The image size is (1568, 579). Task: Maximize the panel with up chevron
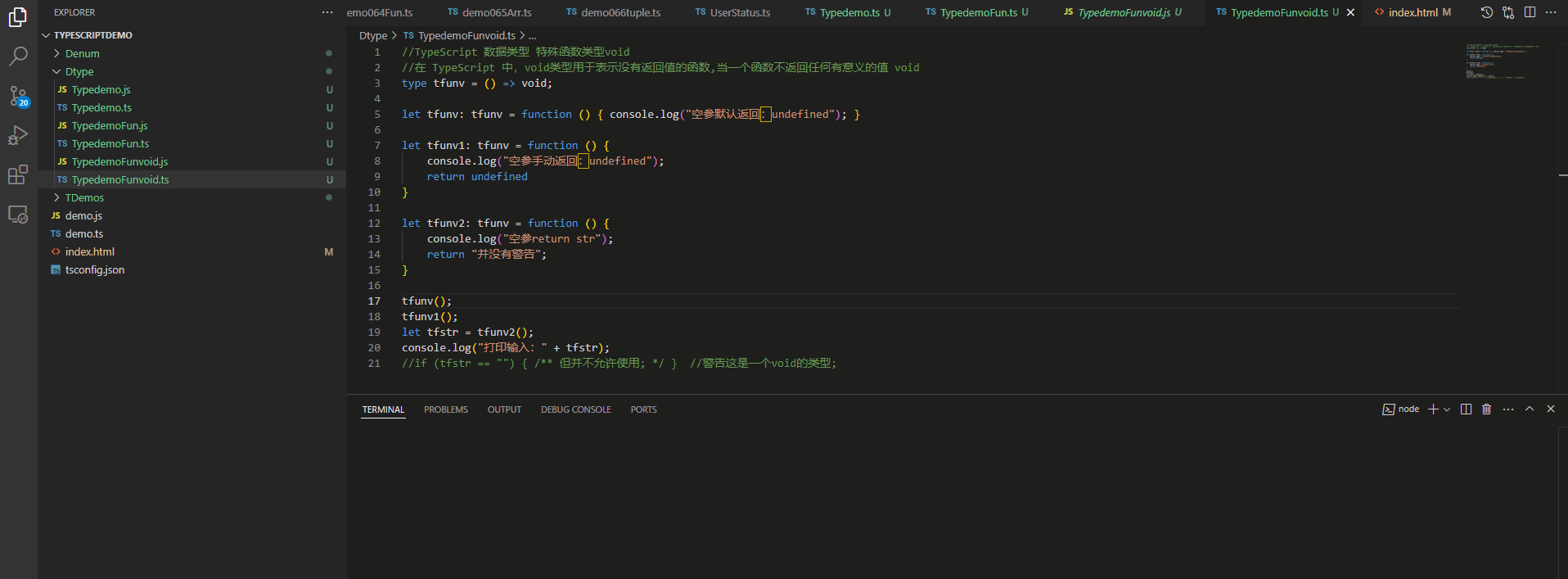tap(1530, 409)
